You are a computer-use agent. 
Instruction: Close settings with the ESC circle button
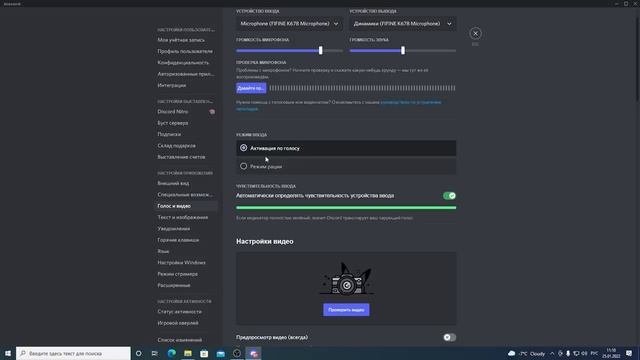475,33
